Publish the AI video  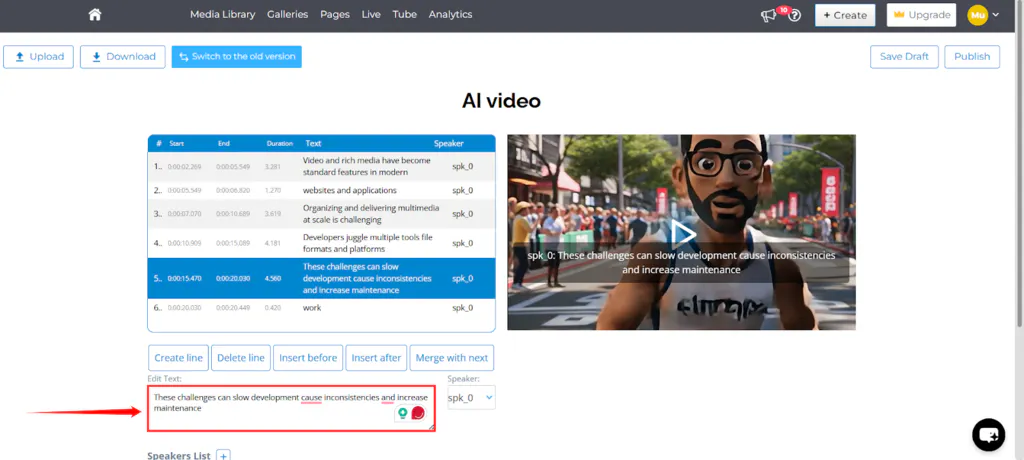(x=972, y=57)
